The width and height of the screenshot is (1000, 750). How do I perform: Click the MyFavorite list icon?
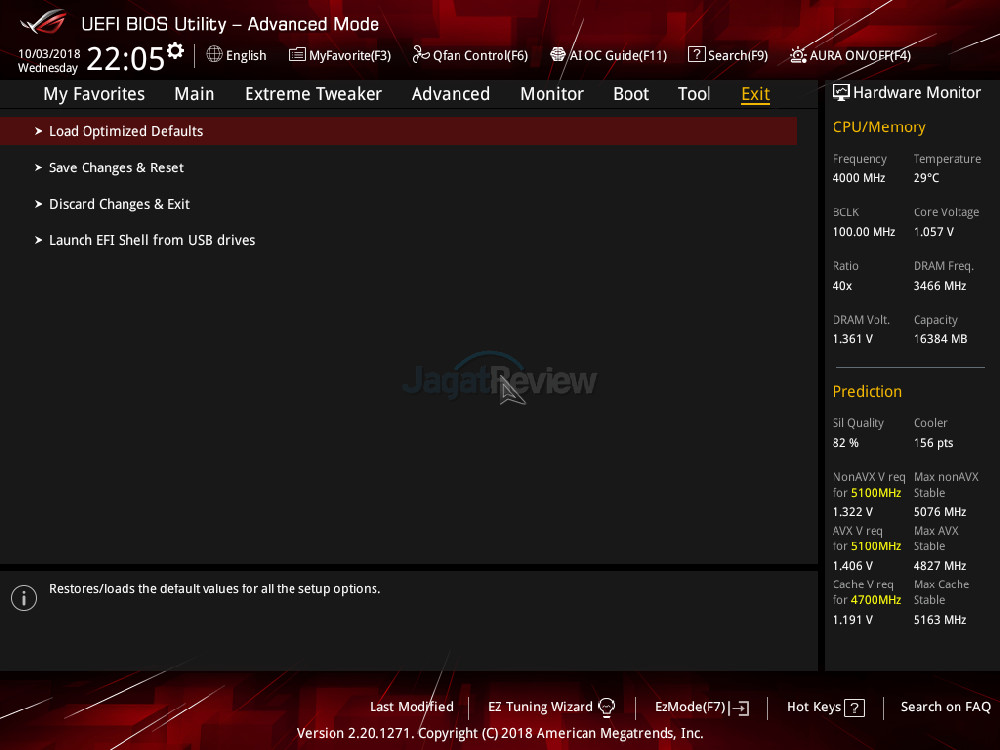click(297, 54)
